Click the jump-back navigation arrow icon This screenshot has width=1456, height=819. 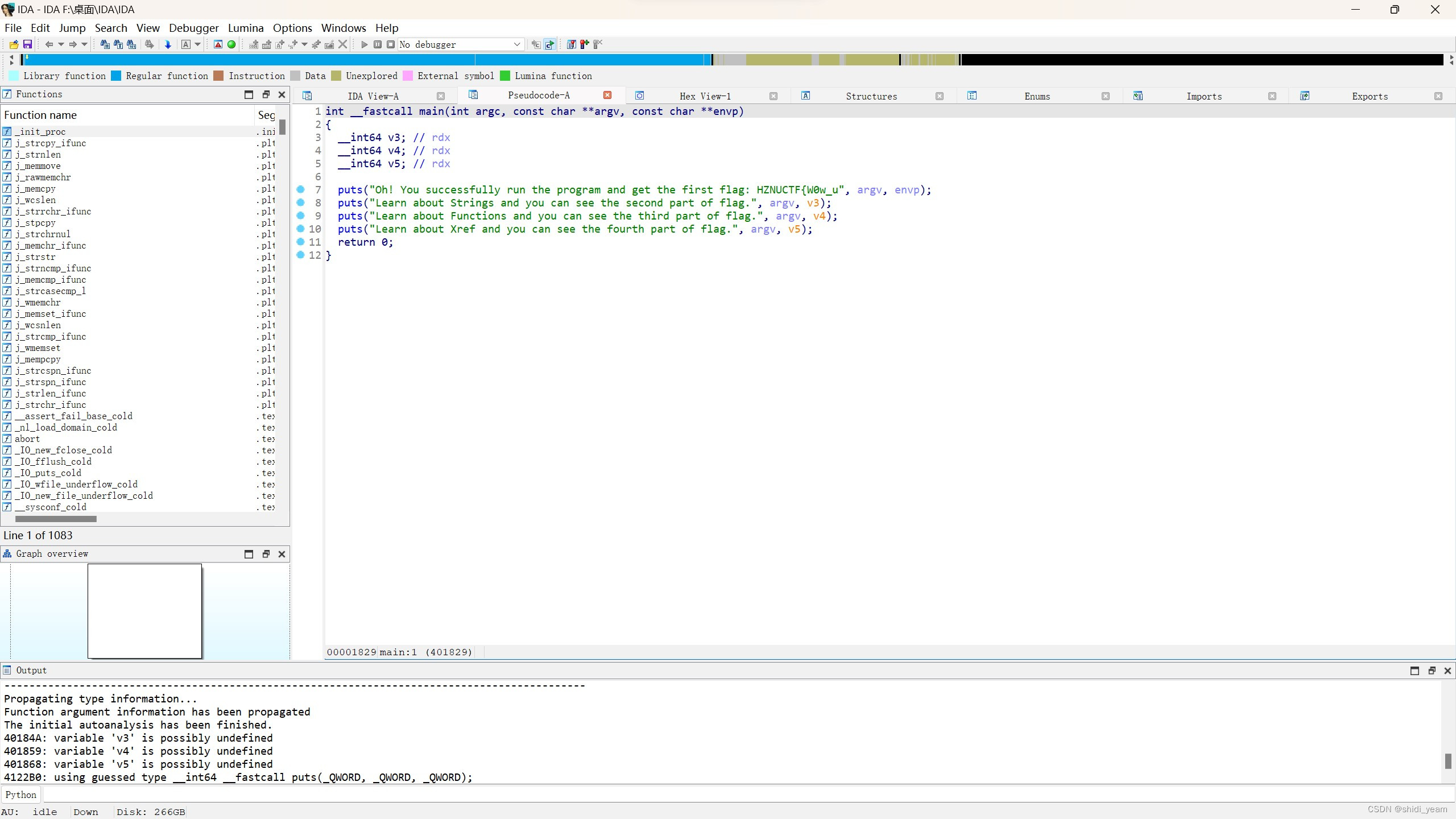tap(50, 44)
